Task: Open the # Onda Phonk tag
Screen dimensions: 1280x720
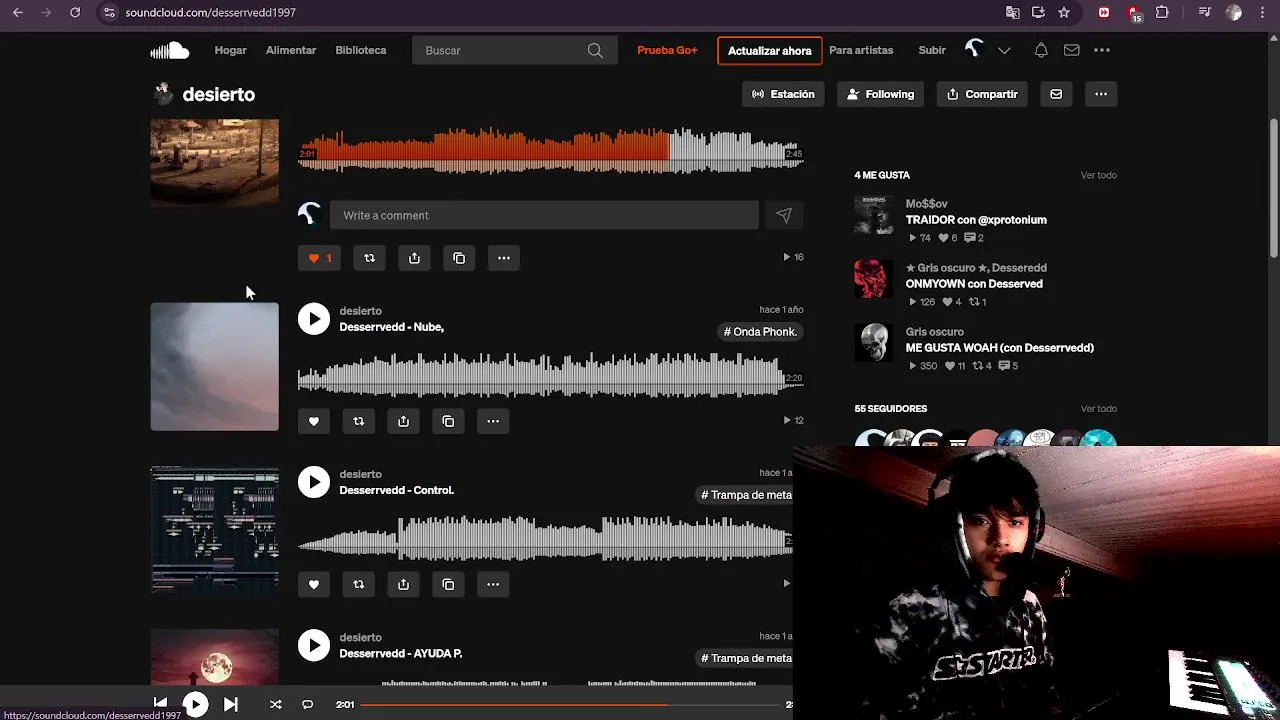Action: [x=761, y=332]
